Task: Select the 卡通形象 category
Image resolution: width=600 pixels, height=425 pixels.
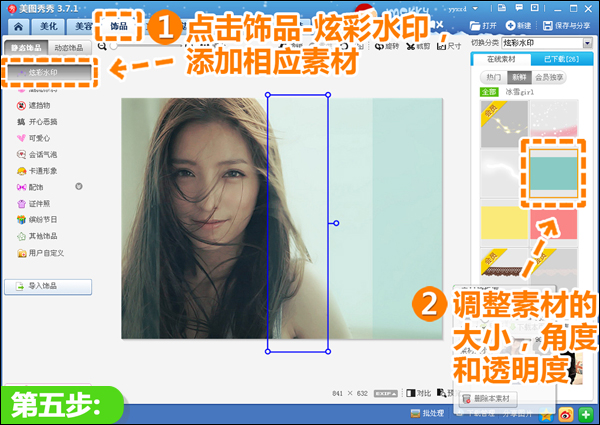Action: (x=37, y=171)
